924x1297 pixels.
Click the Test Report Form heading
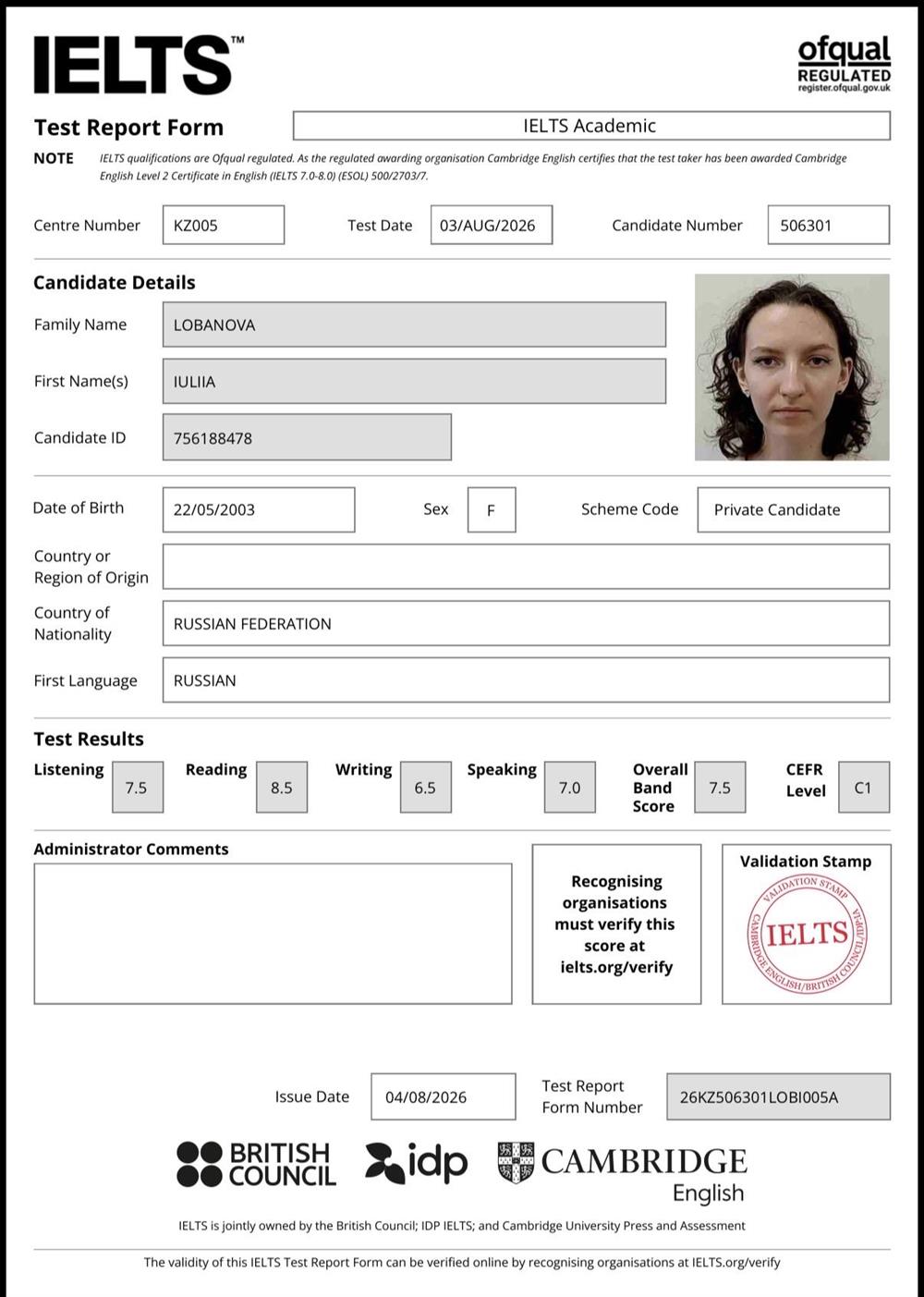[x=128, y=128]
